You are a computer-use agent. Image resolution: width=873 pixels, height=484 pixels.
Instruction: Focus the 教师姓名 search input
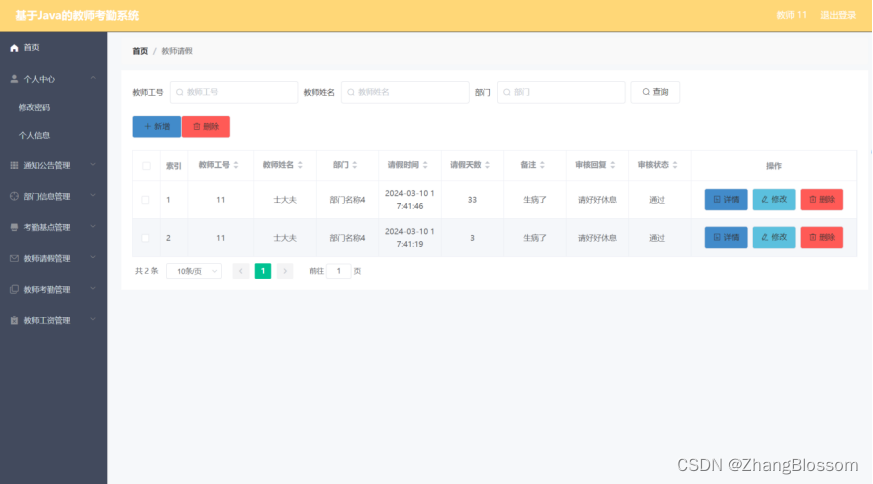coord(405,92)
